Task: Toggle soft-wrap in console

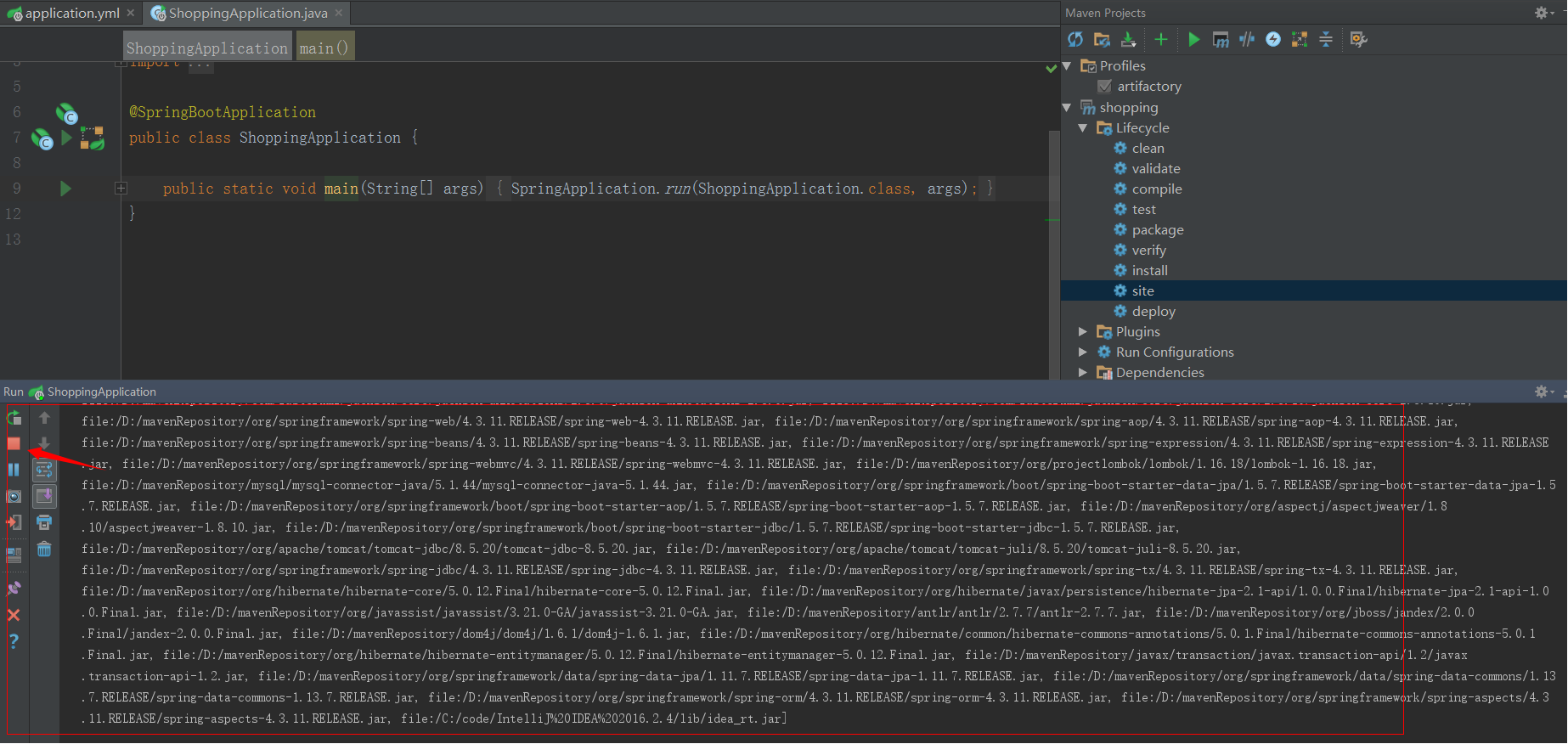Action: pyautogui.click(x=44, y=470)
